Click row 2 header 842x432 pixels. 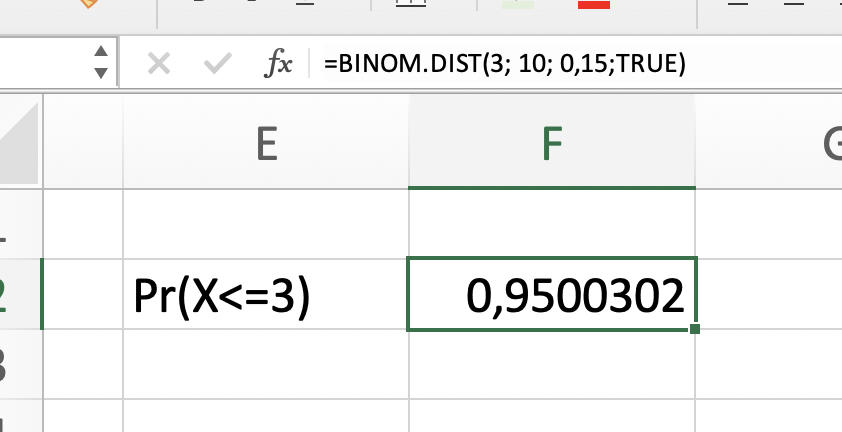tap(18, 294)
